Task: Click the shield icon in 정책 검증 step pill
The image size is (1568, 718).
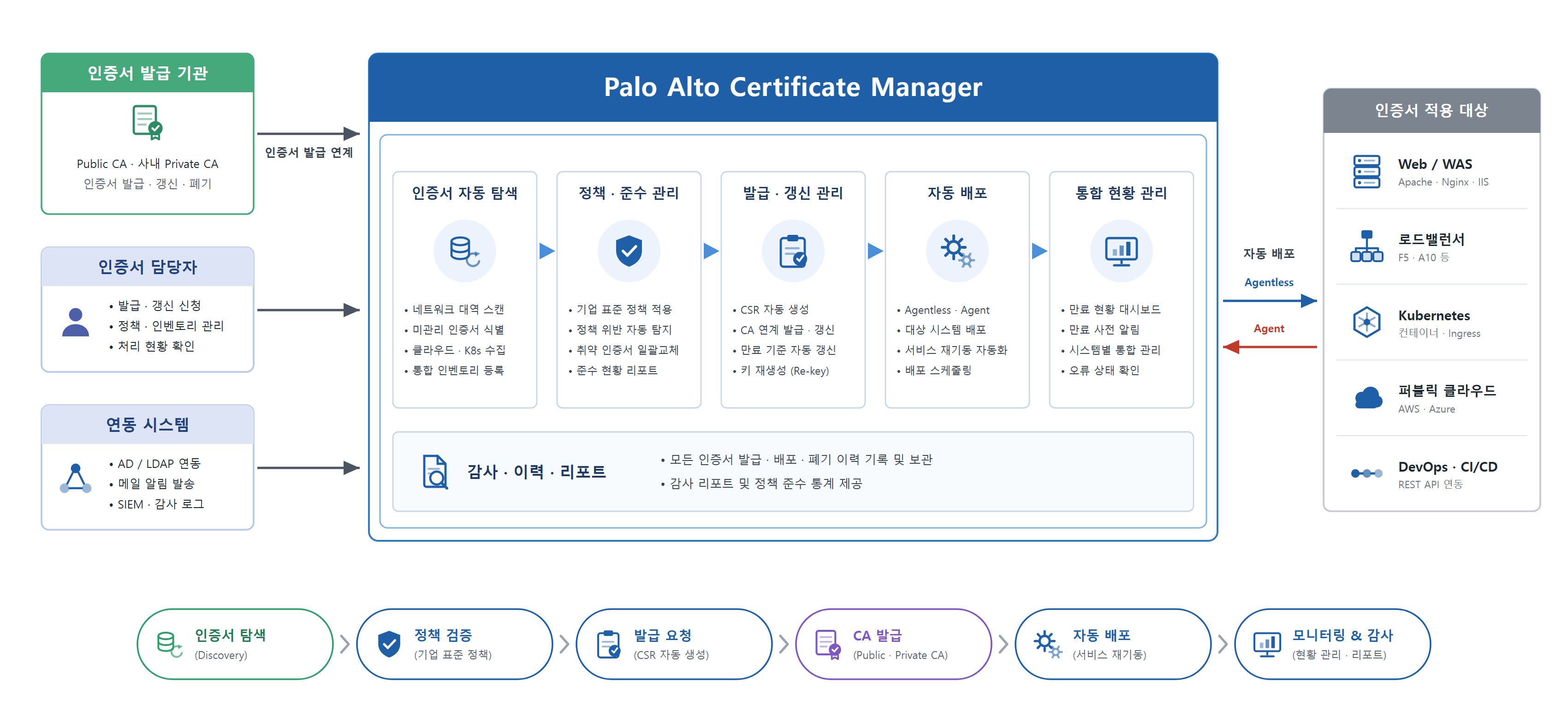Action: tap(389, 644)
